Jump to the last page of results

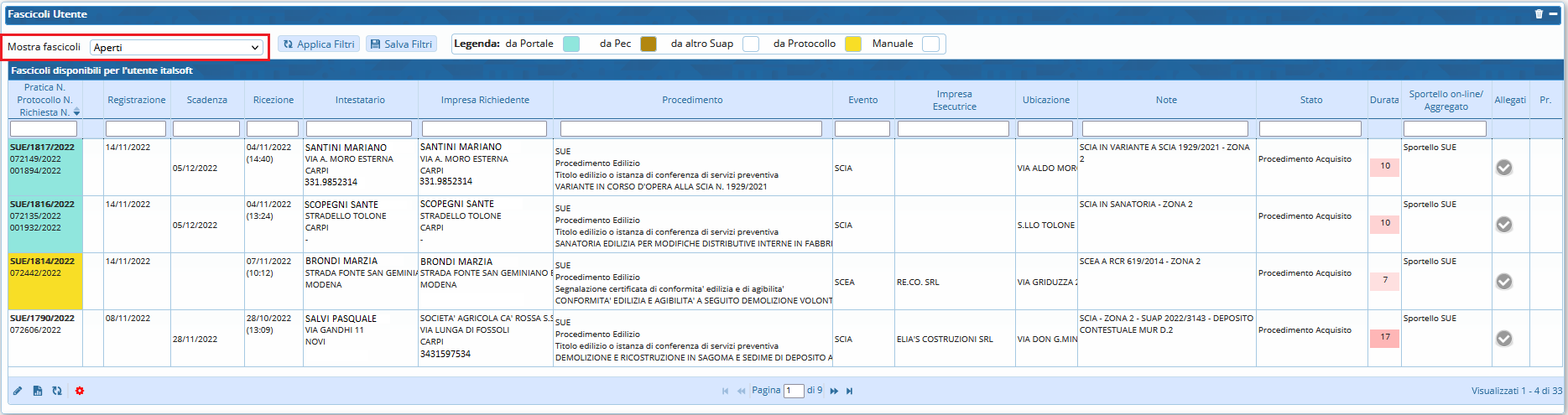tap(850, 391)
